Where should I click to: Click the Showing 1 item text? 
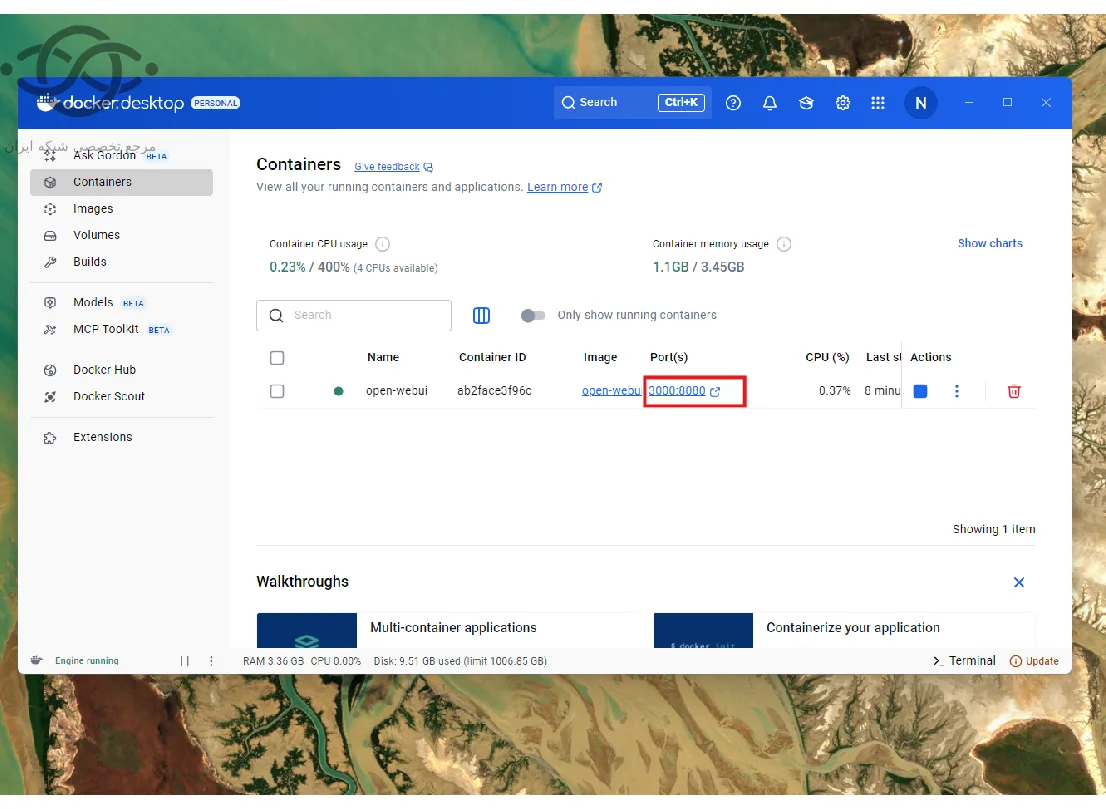point(994,529)
